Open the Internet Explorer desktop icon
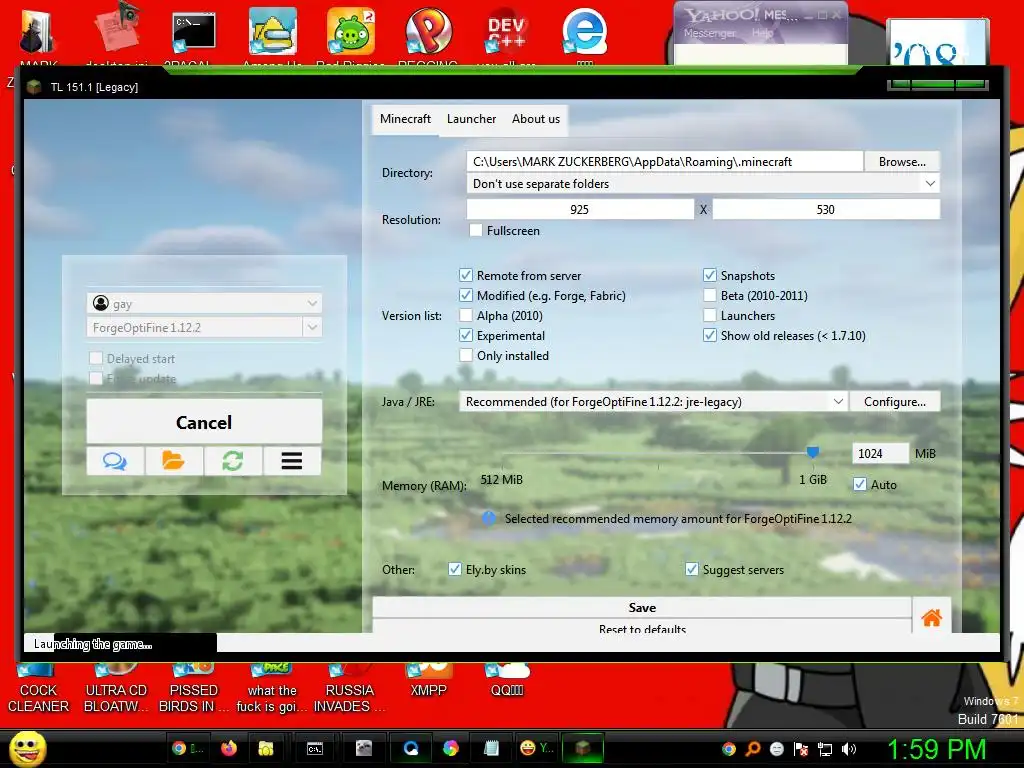The width and height of the screenshot is (1024, 768). click(x=584, y=31)
